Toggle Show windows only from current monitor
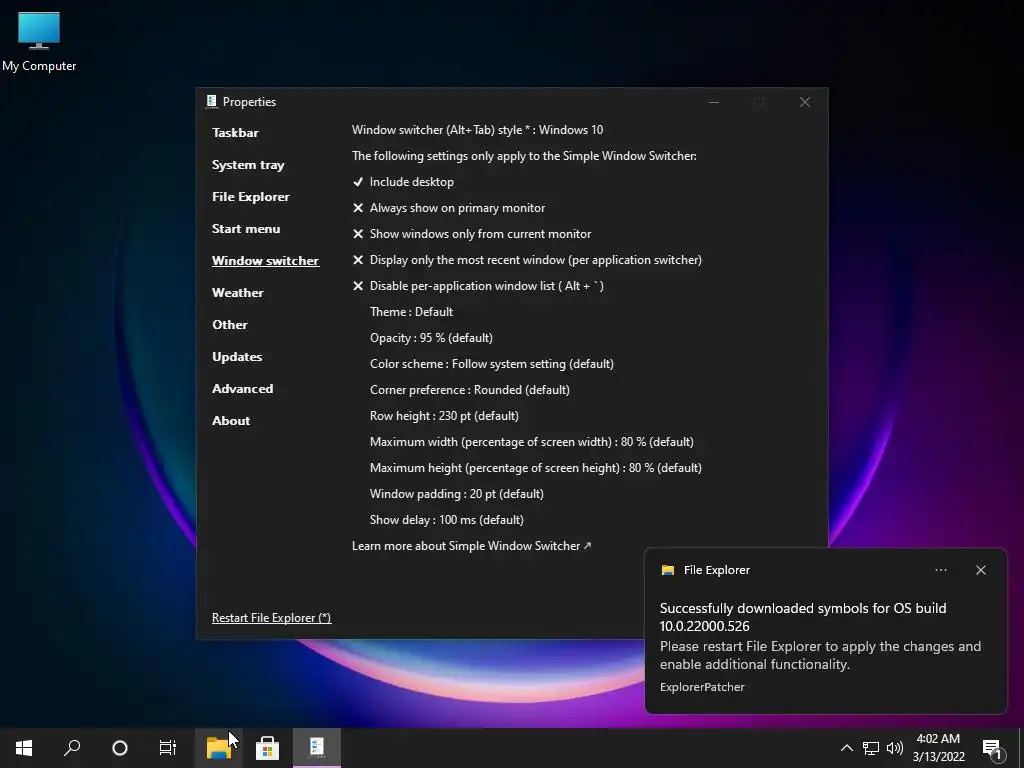 [472, 234]
